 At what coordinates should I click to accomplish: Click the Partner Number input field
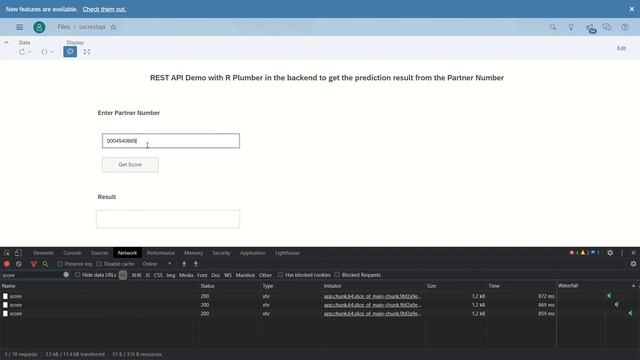[x=171, y=141]
